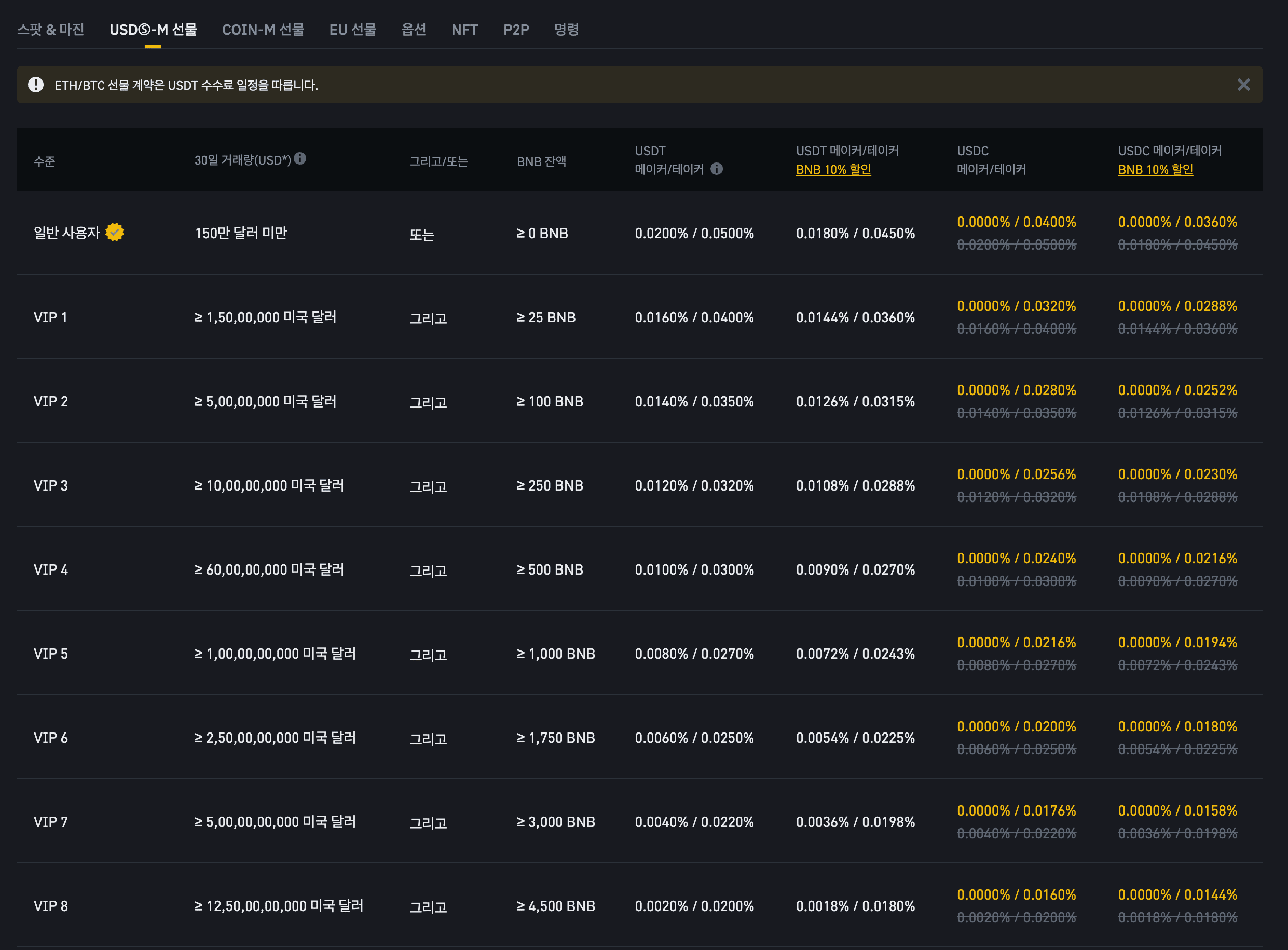Click the active USDⓈ-M 선물 tab
The height and width of the screenshot is (950, 1288).
coord(153,29)
